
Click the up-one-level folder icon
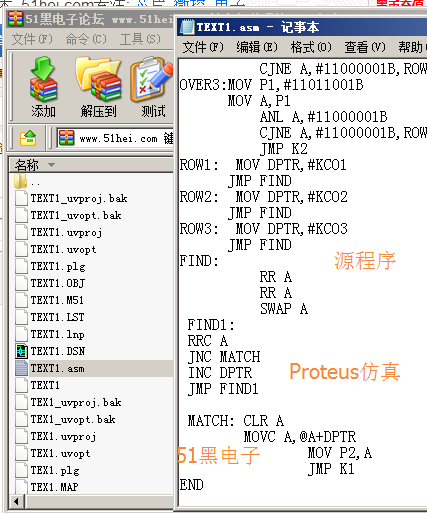pos(28,138)
